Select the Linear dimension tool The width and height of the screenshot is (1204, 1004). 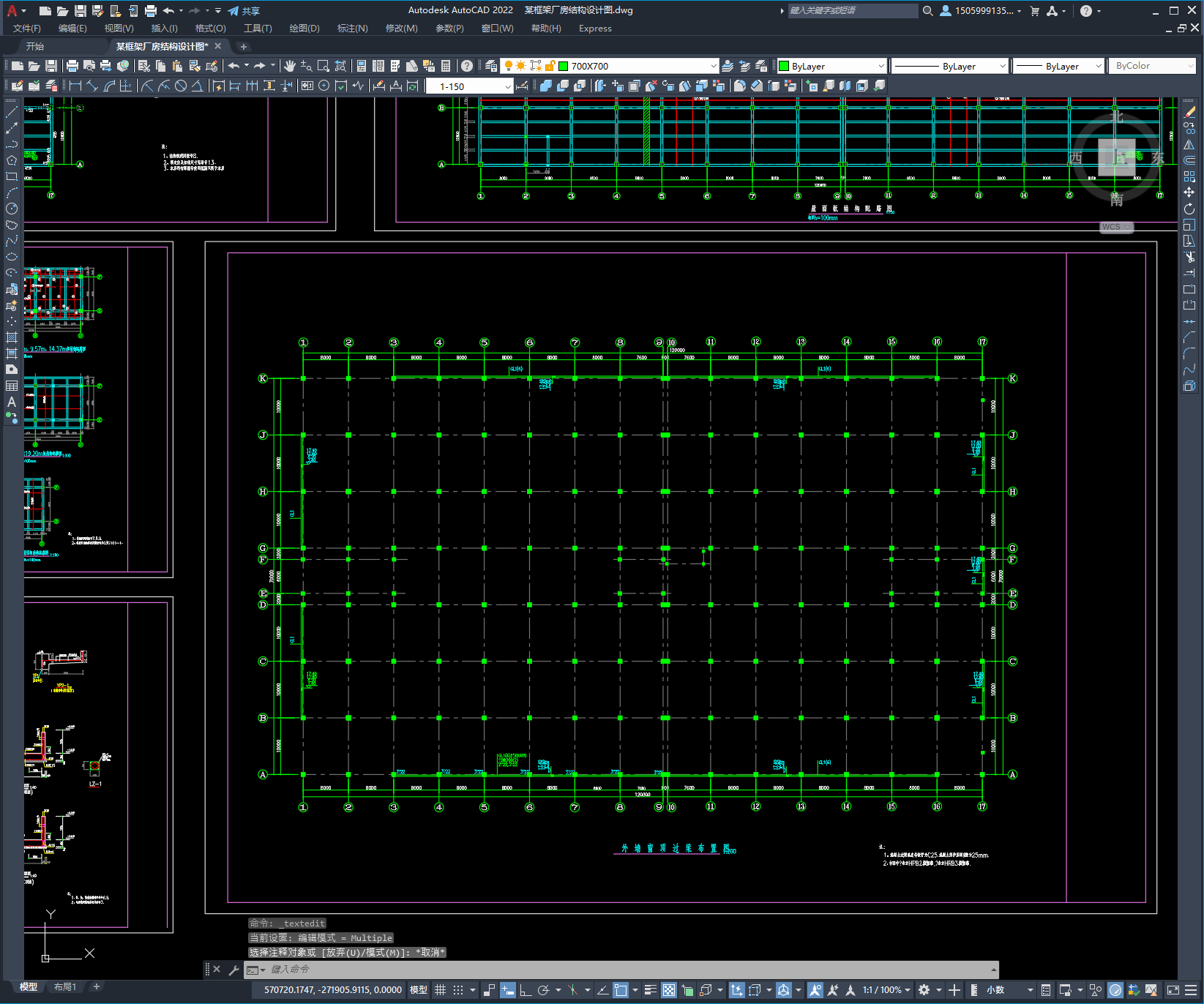[x=75, y=86]
